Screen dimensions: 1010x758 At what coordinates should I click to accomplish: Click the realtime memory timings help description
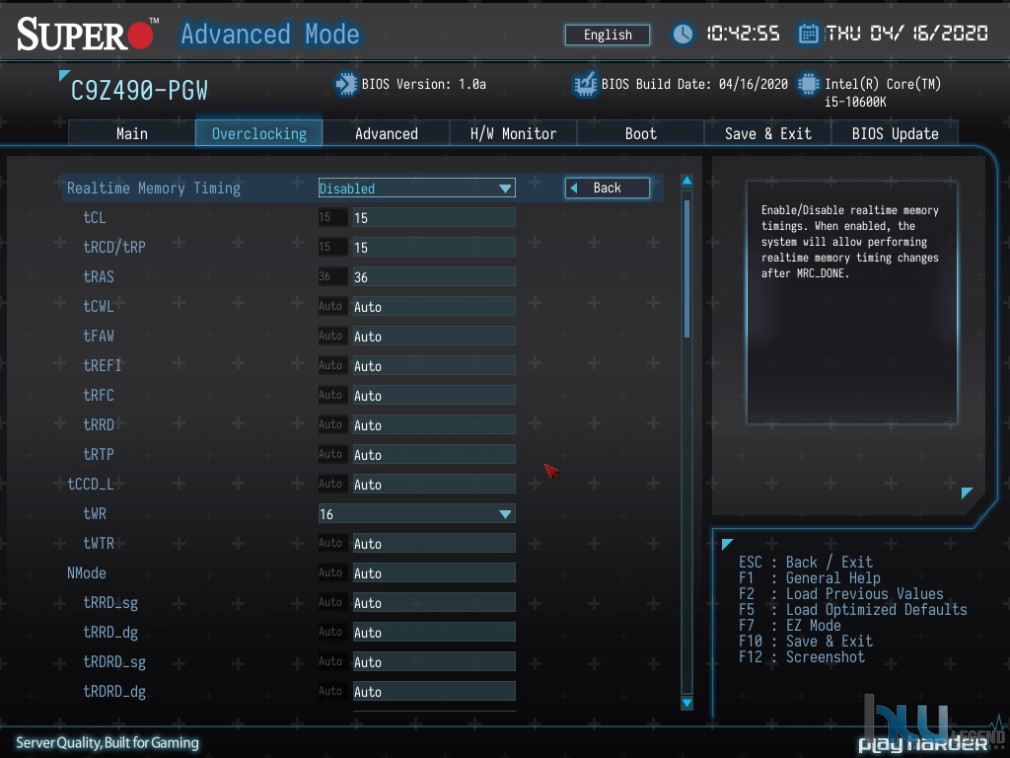(x=850, y=242)
